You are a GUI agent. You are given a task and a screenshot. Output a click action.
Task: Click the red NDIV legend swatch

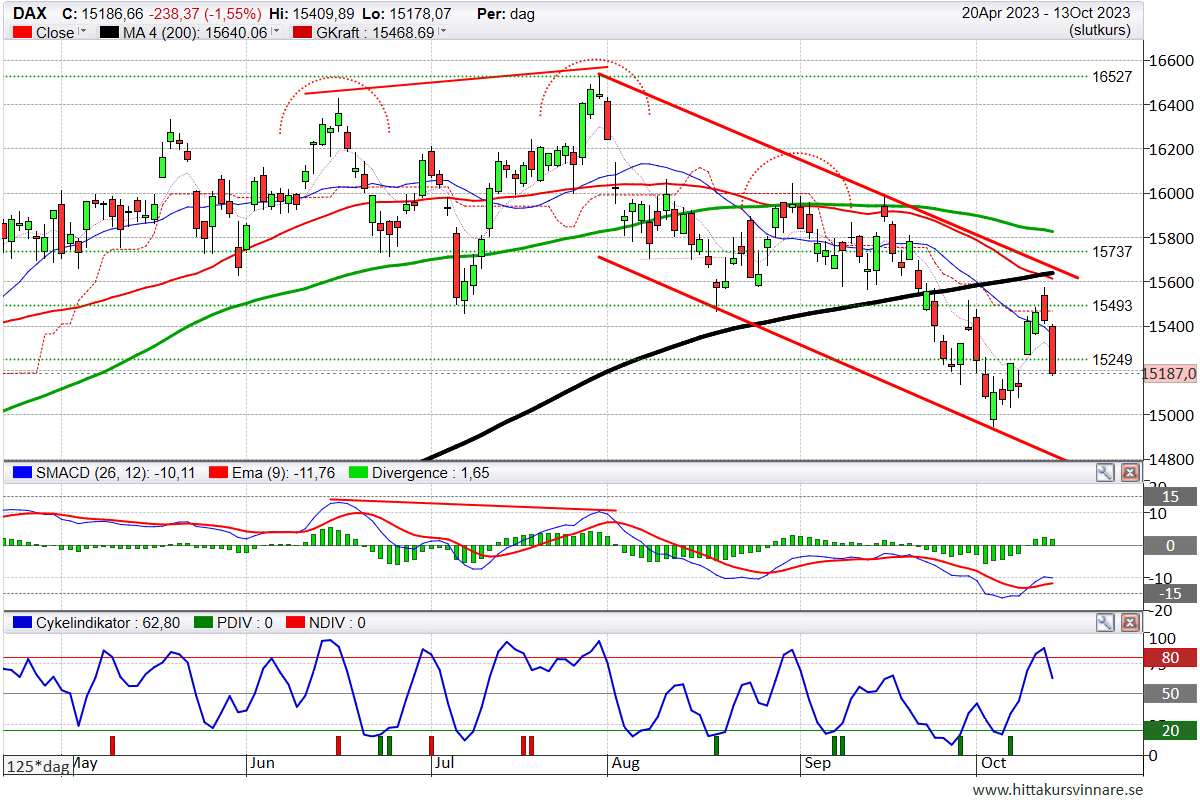click(x=296, y=623)
